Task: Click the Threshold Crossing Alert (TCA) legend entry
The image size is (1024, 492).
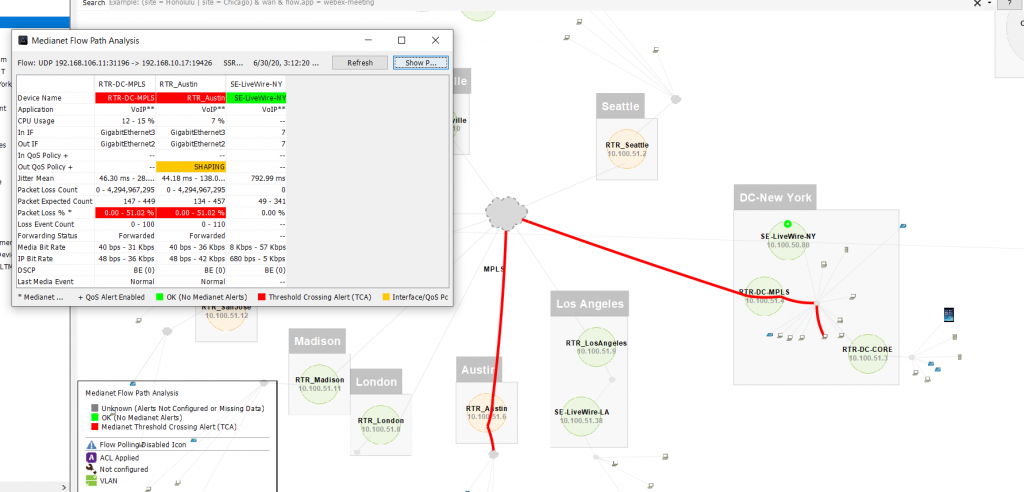Action: tap(315, 297)
